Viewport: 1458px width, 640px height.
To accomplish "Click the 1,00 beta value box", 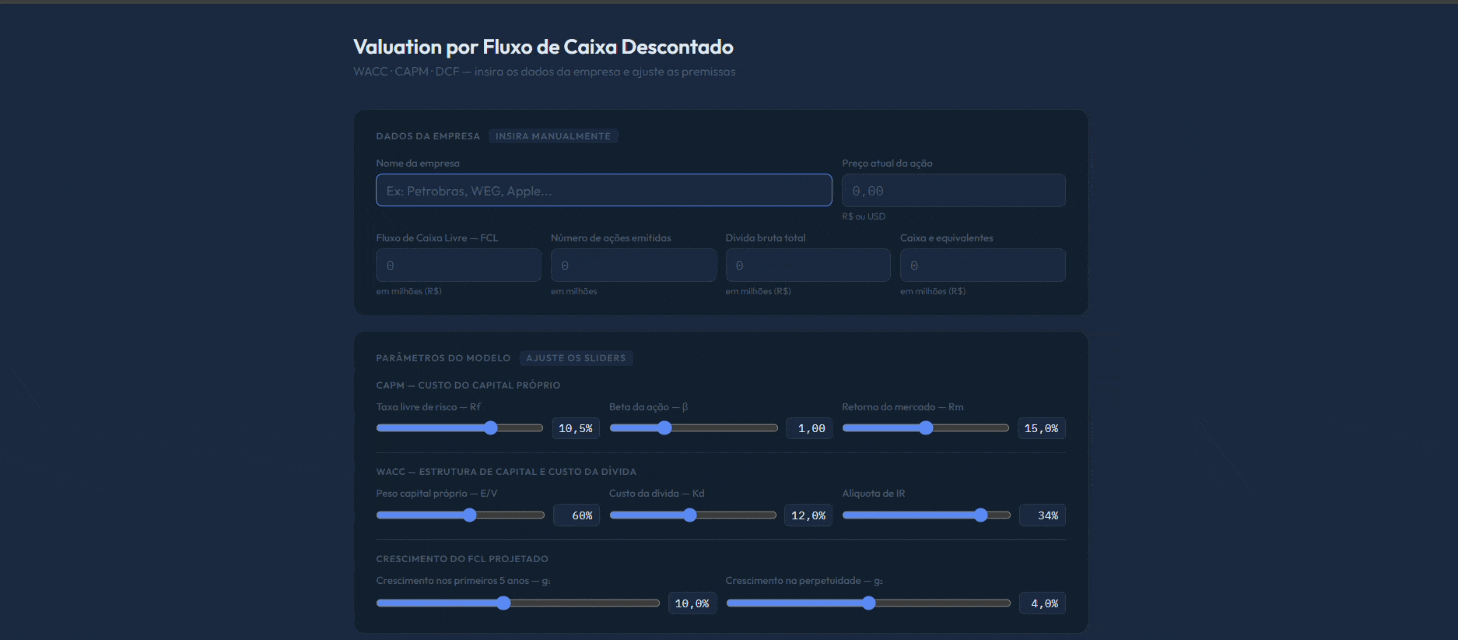I will 809,428.
